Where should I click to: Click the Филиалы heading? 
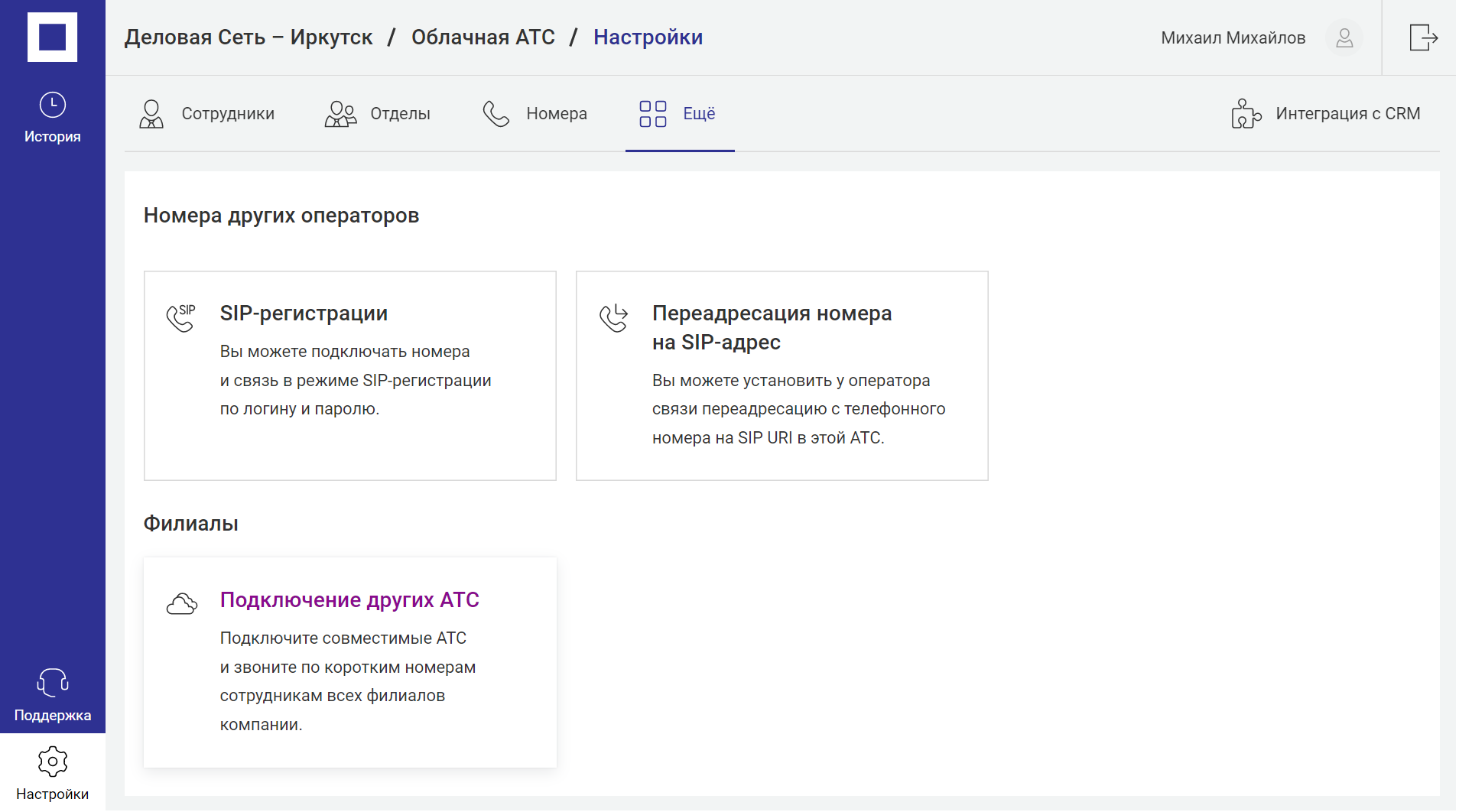coord(191,524)
